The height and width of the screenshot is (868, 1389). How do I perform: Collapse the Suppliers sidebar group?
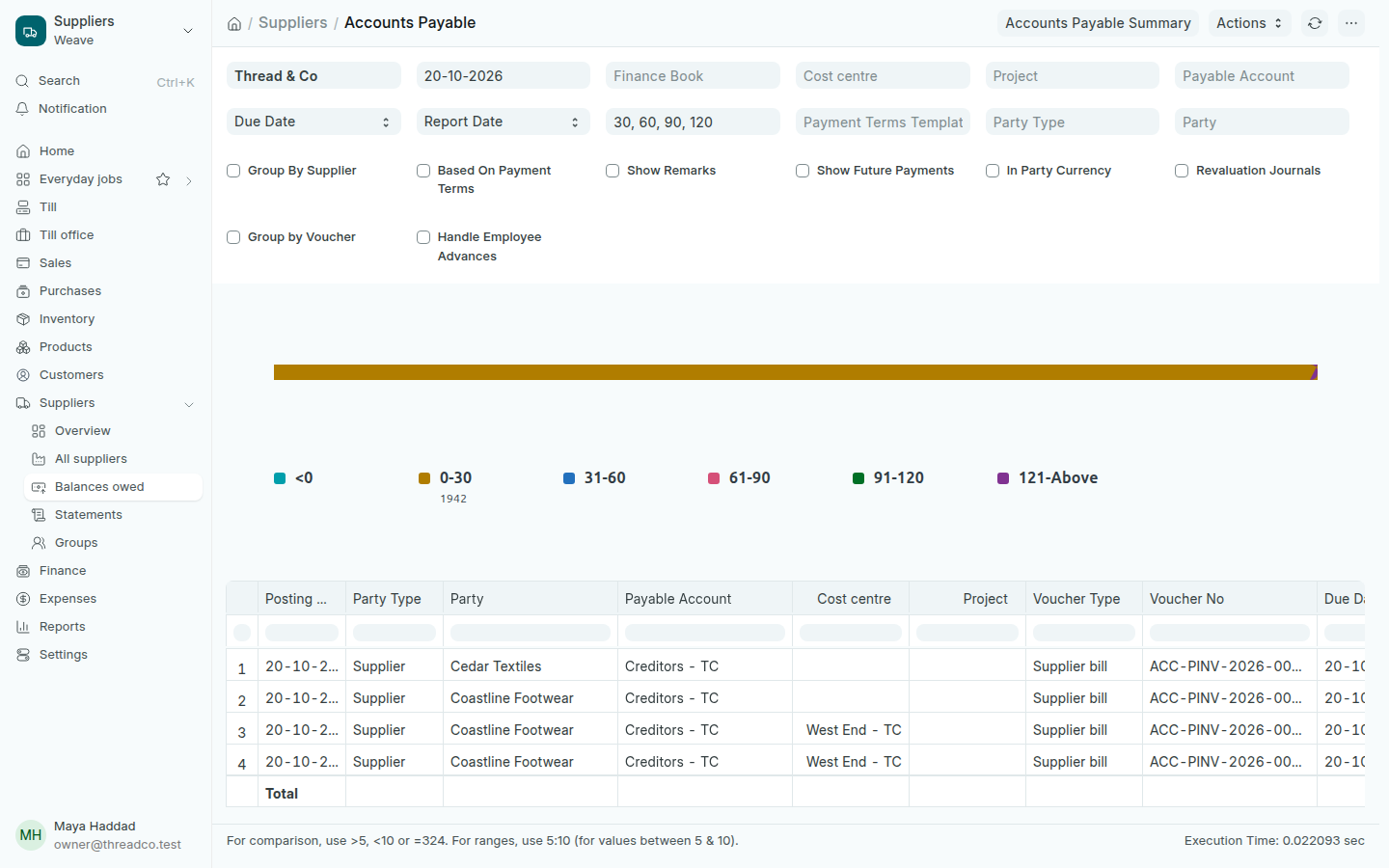click(189, 404)
